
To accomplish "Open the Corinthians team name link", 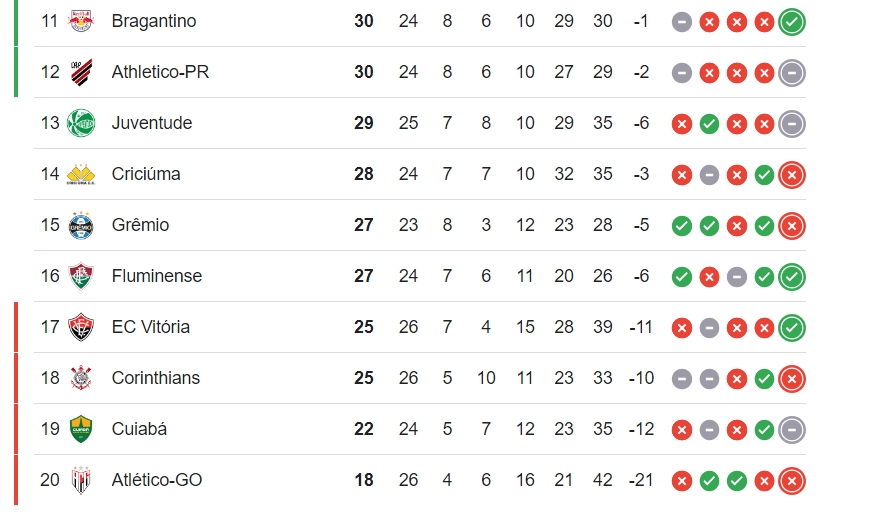I will 156,378.
